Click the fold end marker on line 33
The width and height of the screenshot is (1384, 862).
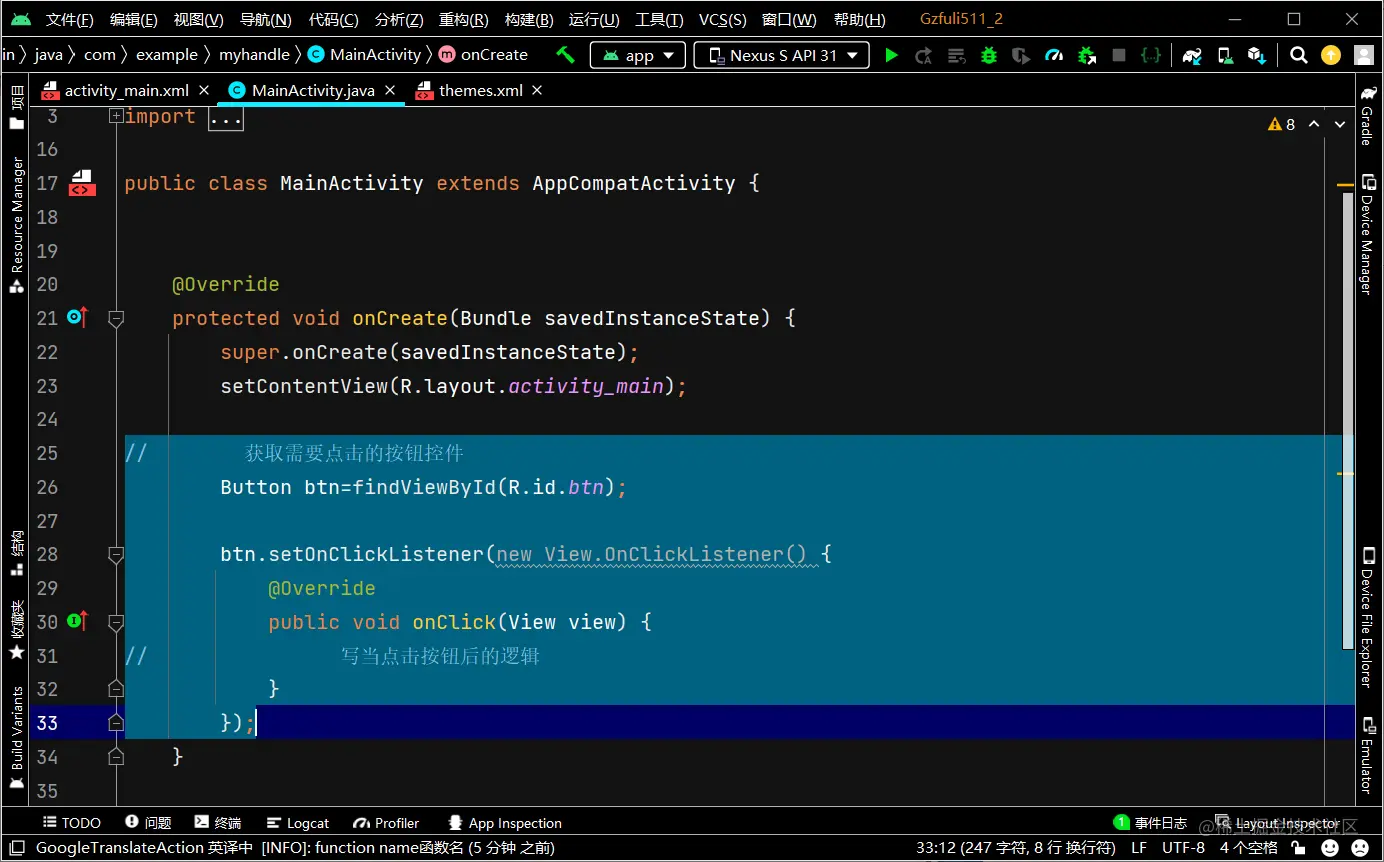(x=116, y=723)
